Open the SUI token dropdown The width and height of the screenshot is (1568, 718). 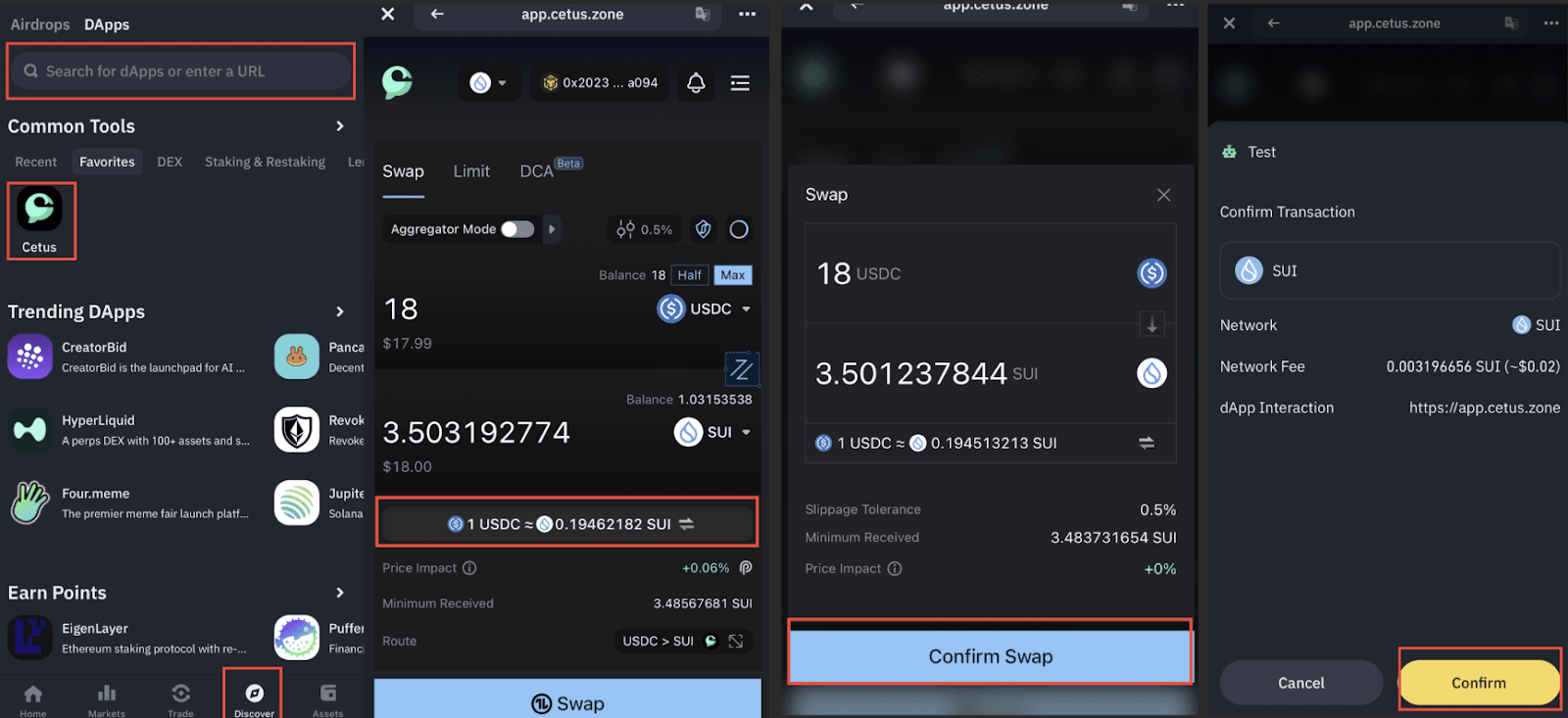point(712,432)
